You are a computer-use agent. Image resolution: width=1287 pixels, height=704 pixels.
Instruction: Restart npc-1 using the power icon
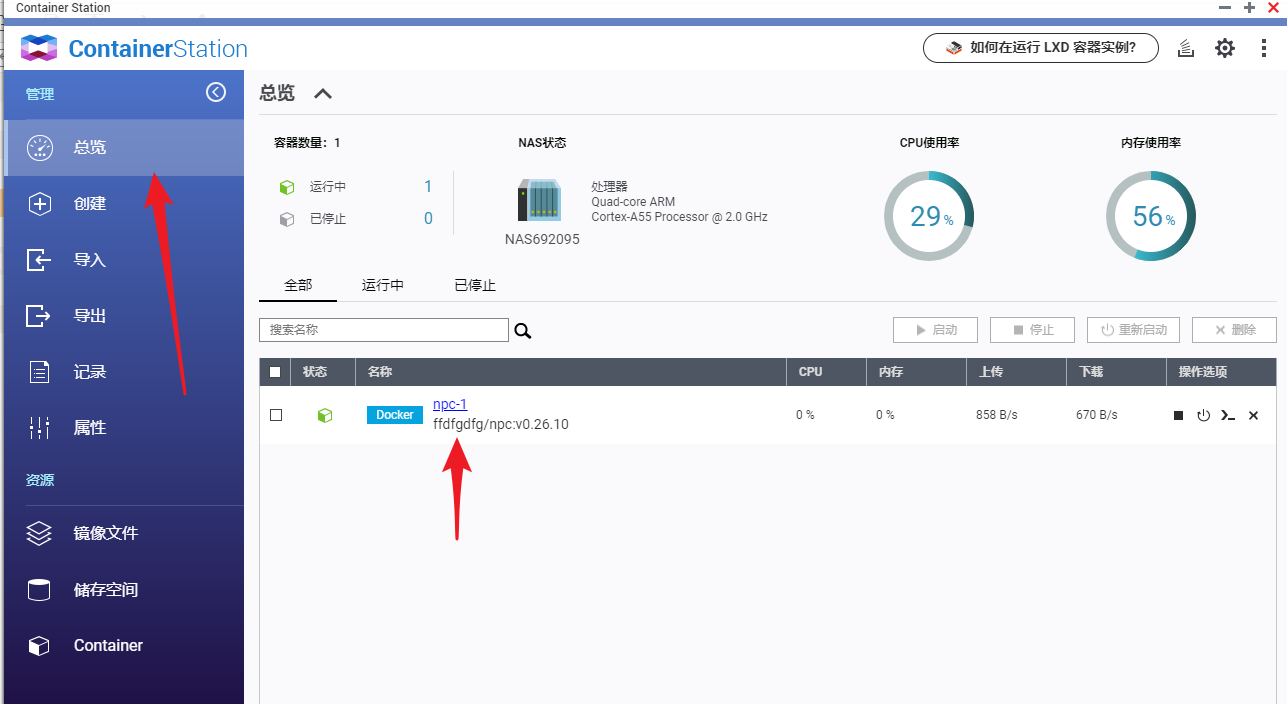click(x=1203, y=415)
